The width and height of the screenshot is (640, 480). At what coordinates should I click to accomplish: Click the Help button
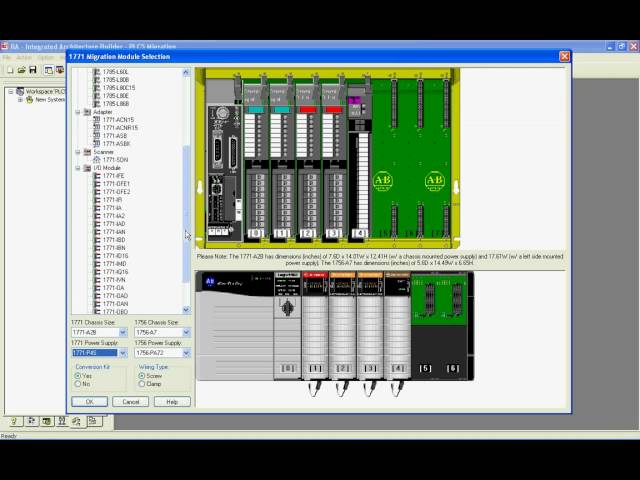coord(172,402)
